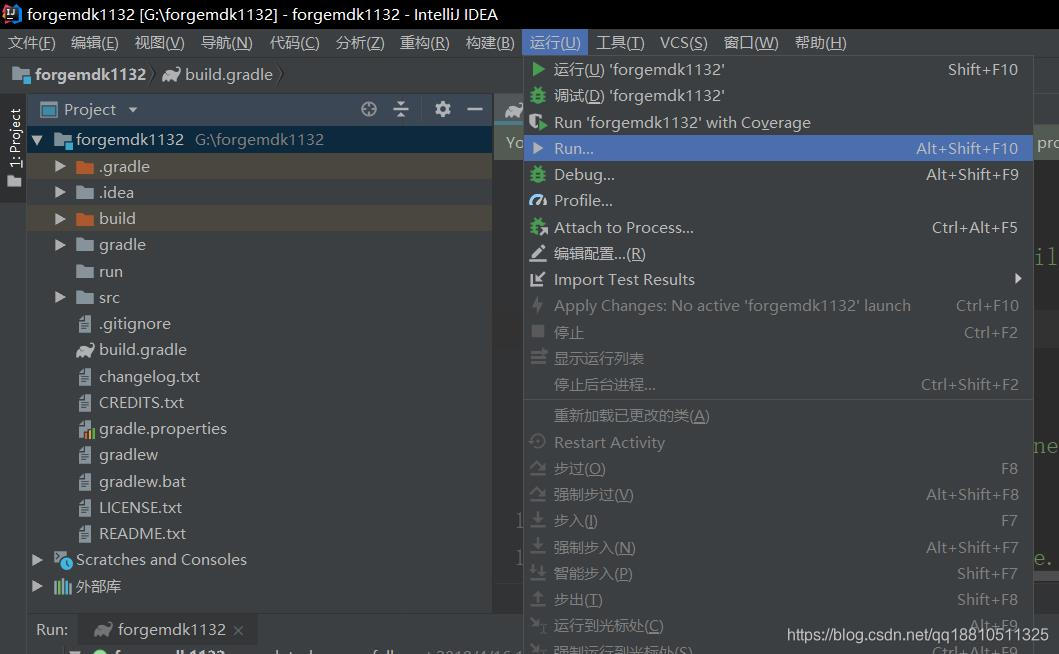Open the 代码(C) menu
The width and height of the screenshot is (1059, 654).
(x=294, y=43)
